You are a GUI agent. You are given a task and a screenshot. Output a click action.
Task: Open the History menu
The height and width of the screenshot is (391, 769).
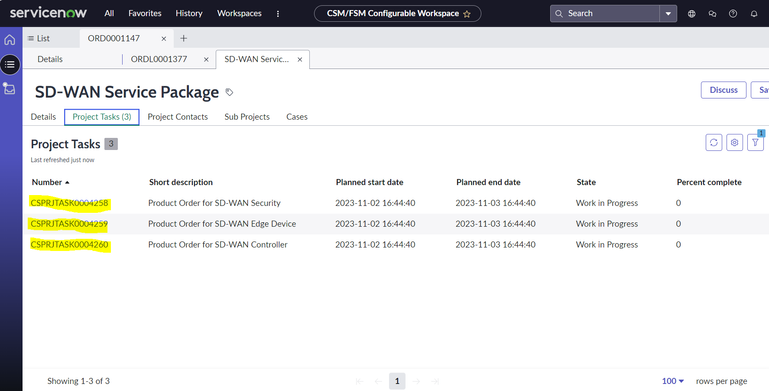tap(189, 13)
